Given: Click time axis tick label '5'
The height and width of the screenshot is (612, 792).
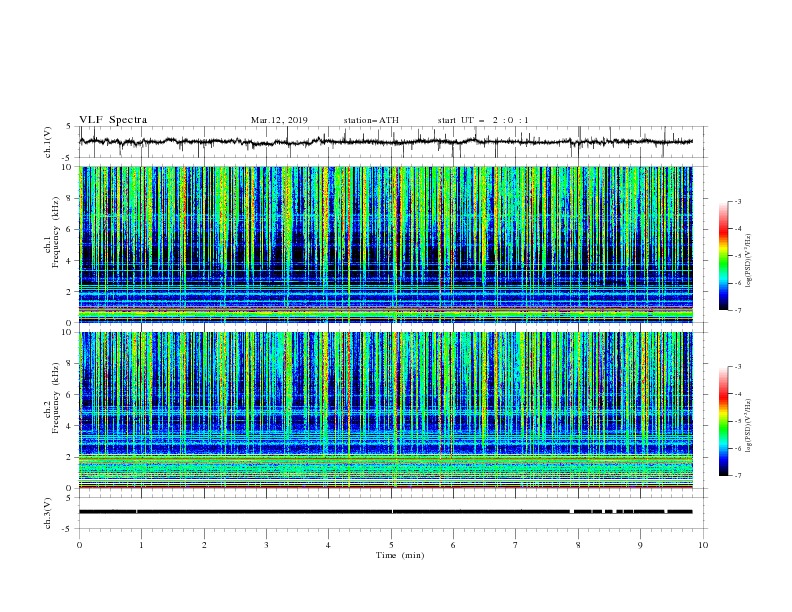Looking at the screenshot, I should (391, 545).
